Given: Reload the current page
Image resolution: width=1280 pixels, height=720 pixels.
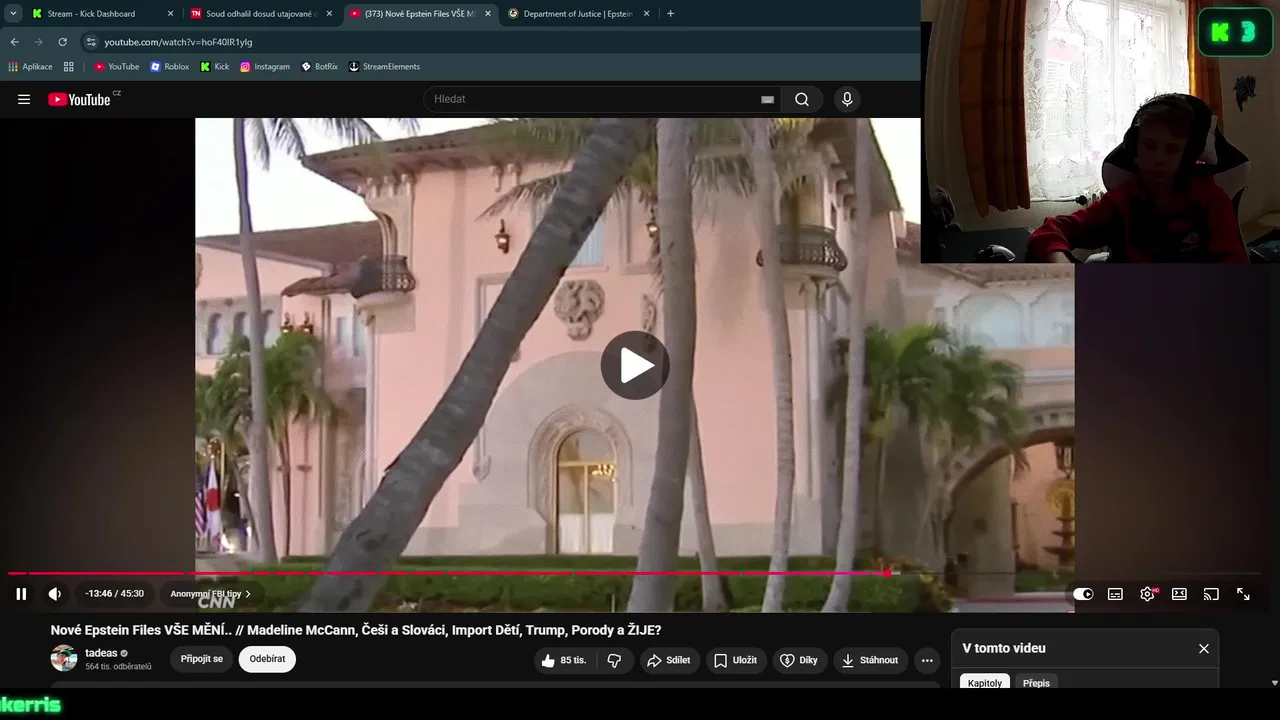Looking at the screenshot, I should click(x=63, y=42).
